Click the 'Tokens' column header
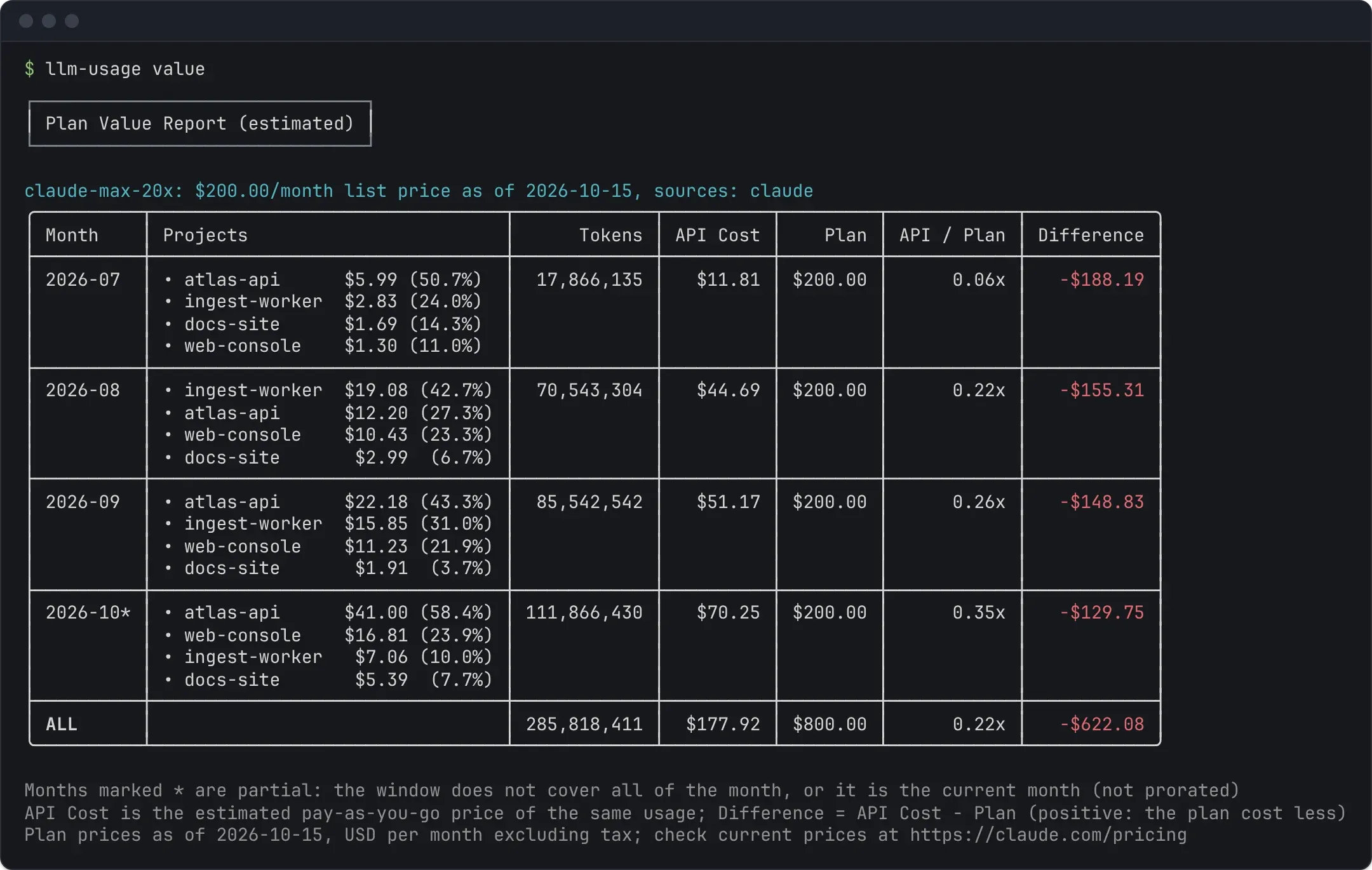 [x=610, y=235]
